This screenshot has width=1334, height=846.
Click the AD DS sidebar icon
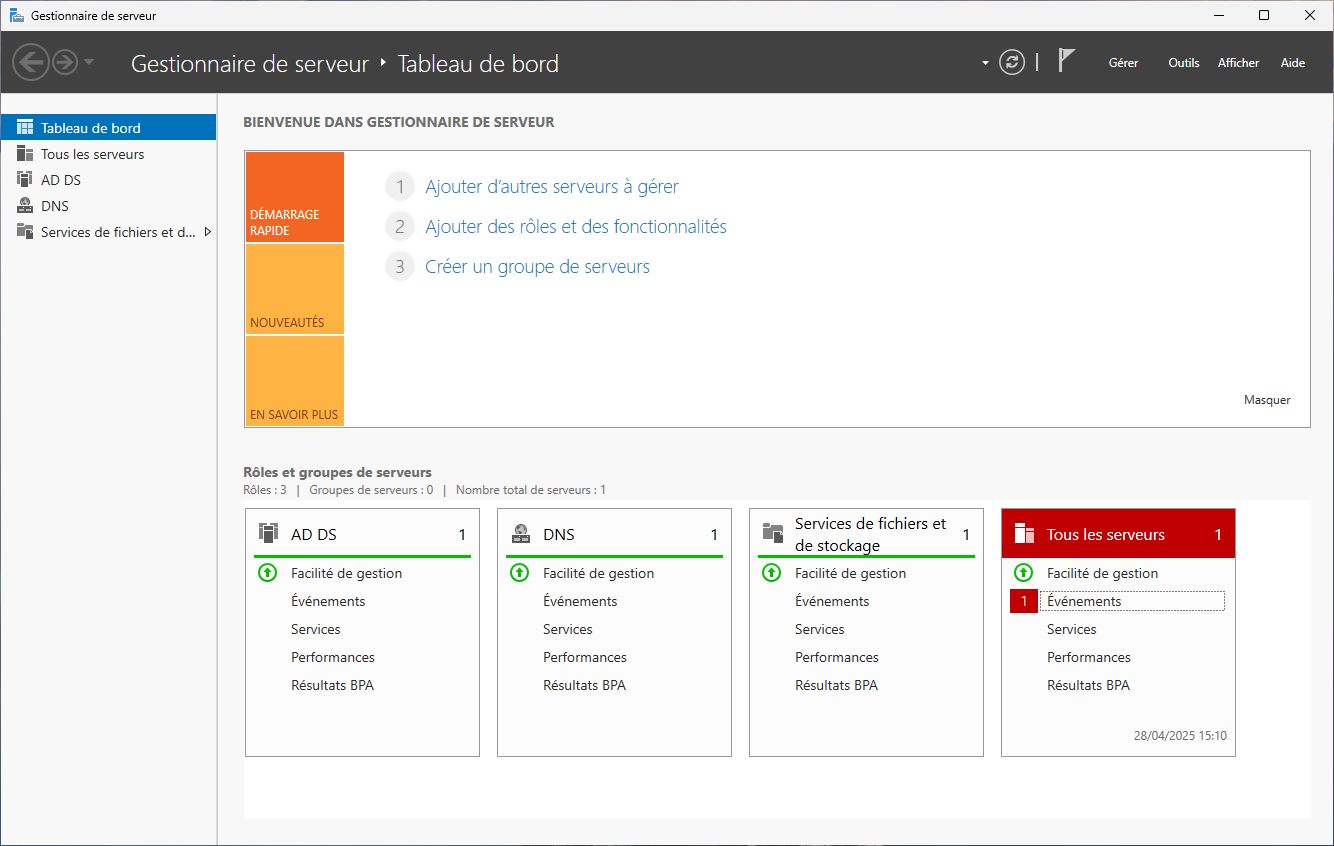(x=25, y=180)
